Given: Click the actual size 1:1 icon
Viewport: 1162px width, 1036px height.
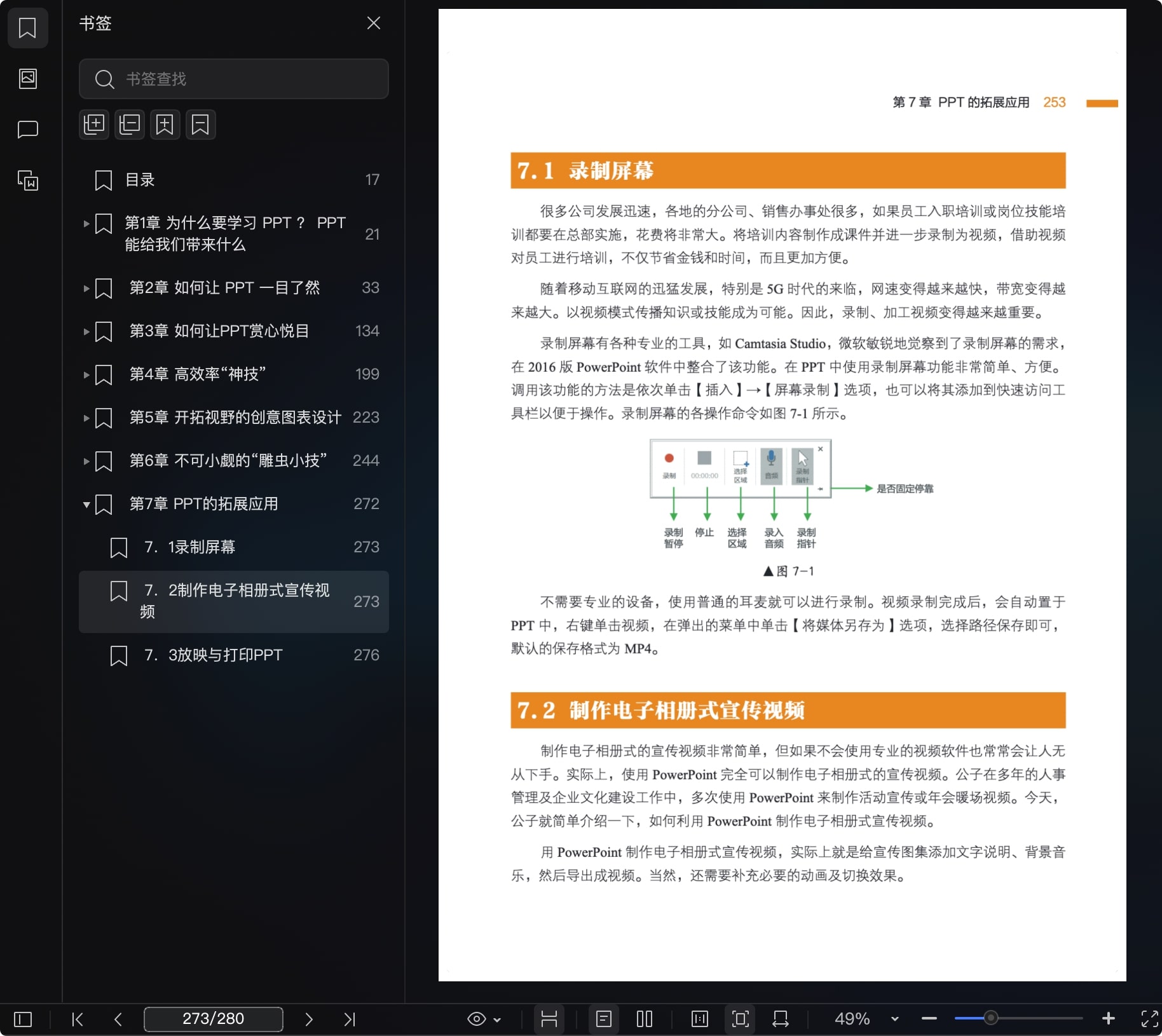Looking at the screenshot, I should coord(699,1019).
